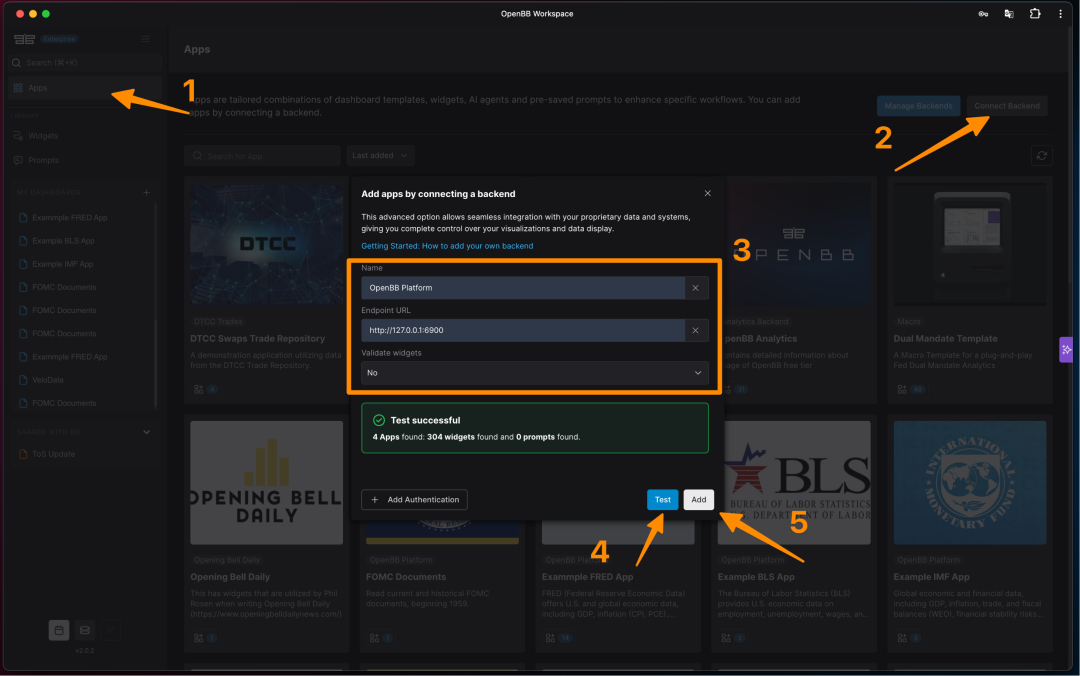The image size is (1080, 676).
Task: Click the mail icon in sidebar footer
Action: [x=85, y=630]
